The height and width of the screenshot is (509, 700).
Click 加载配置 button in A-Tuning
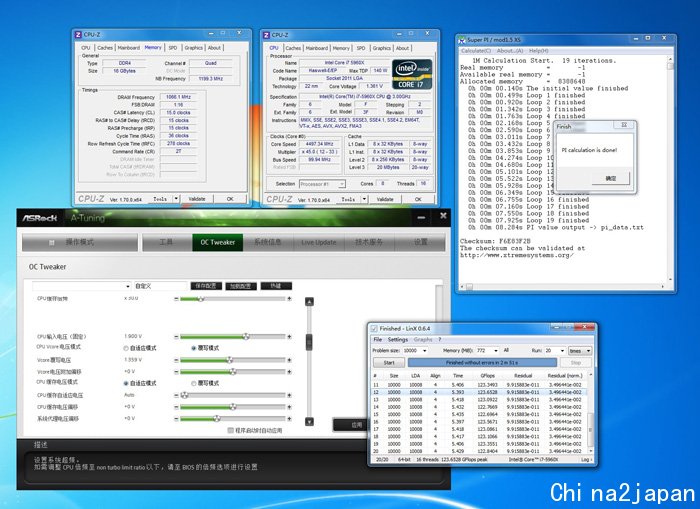[x=241, y=286]
